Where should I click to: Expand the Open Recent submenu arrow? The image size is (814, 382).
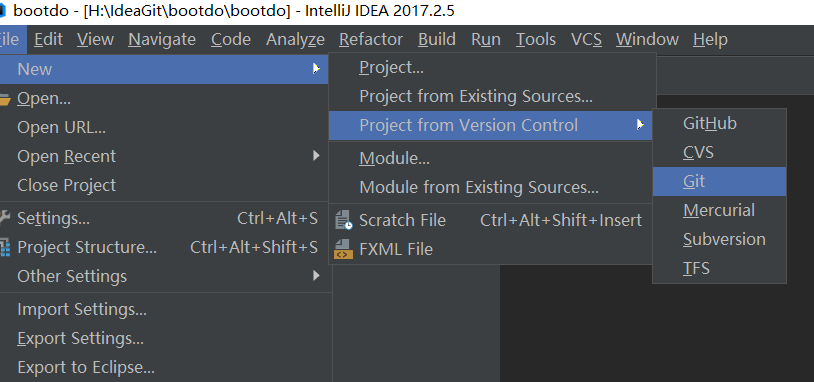click(316, 155)
